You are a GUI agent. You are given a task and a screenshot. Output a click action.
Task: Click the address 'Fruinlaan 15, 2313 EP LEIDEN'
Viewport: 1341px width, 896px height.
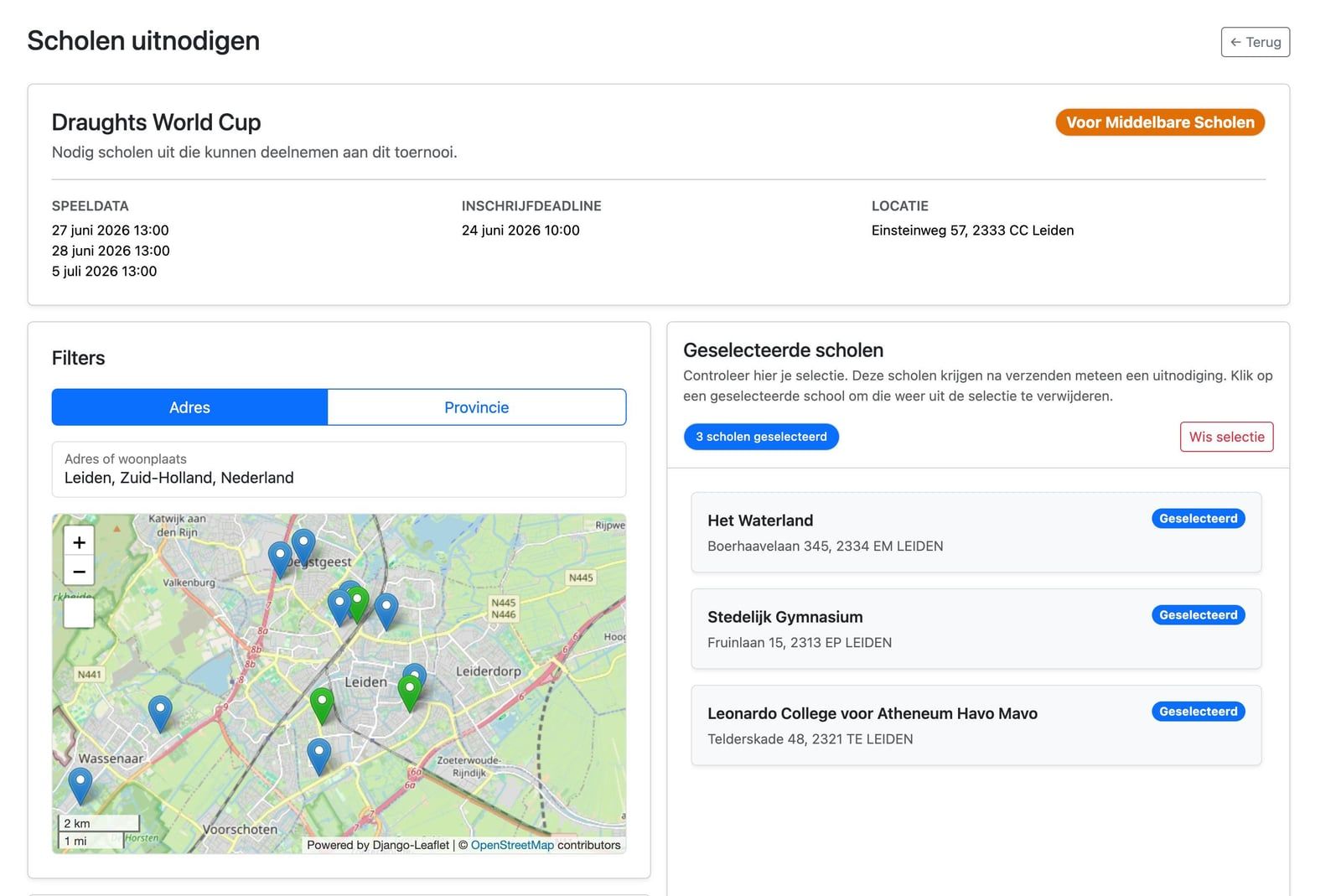click(800, 642)
